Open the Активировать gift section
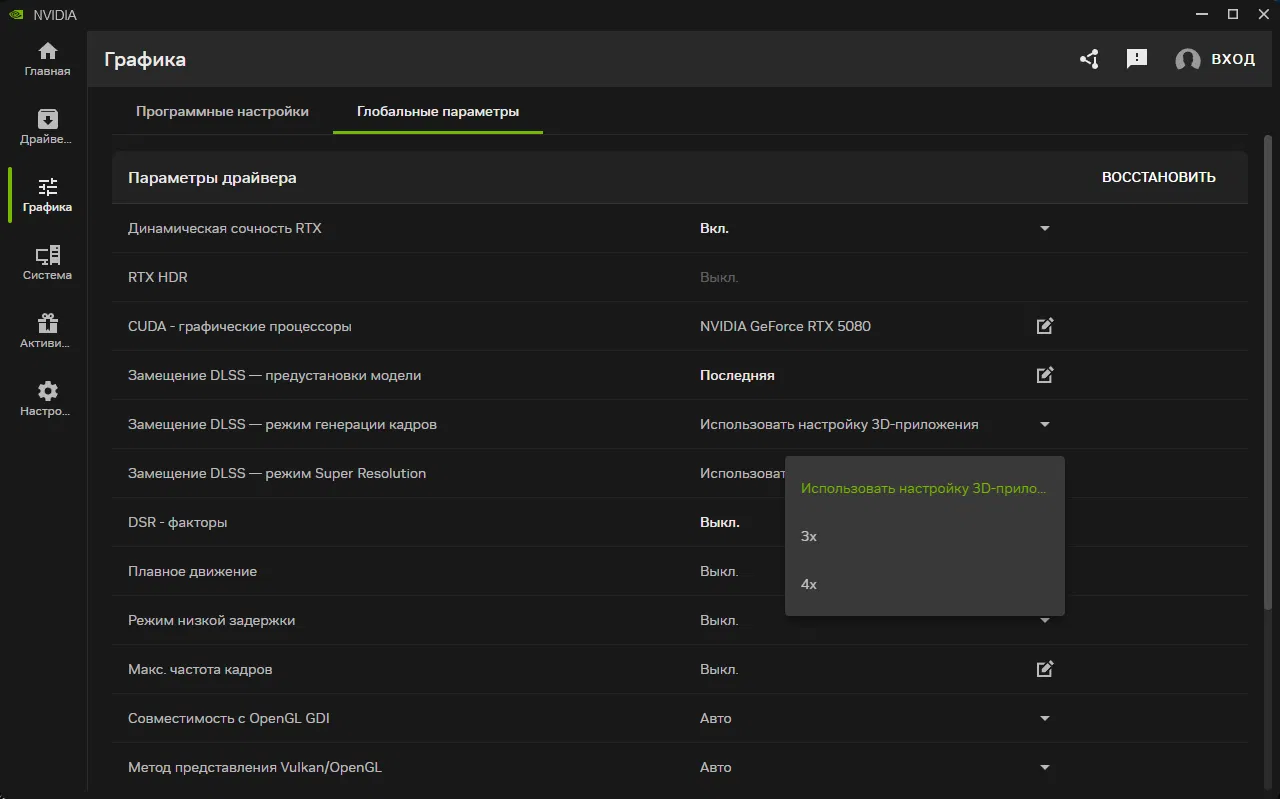Image resolution: width=1280 pixels, height=799 pixels. 47,331
